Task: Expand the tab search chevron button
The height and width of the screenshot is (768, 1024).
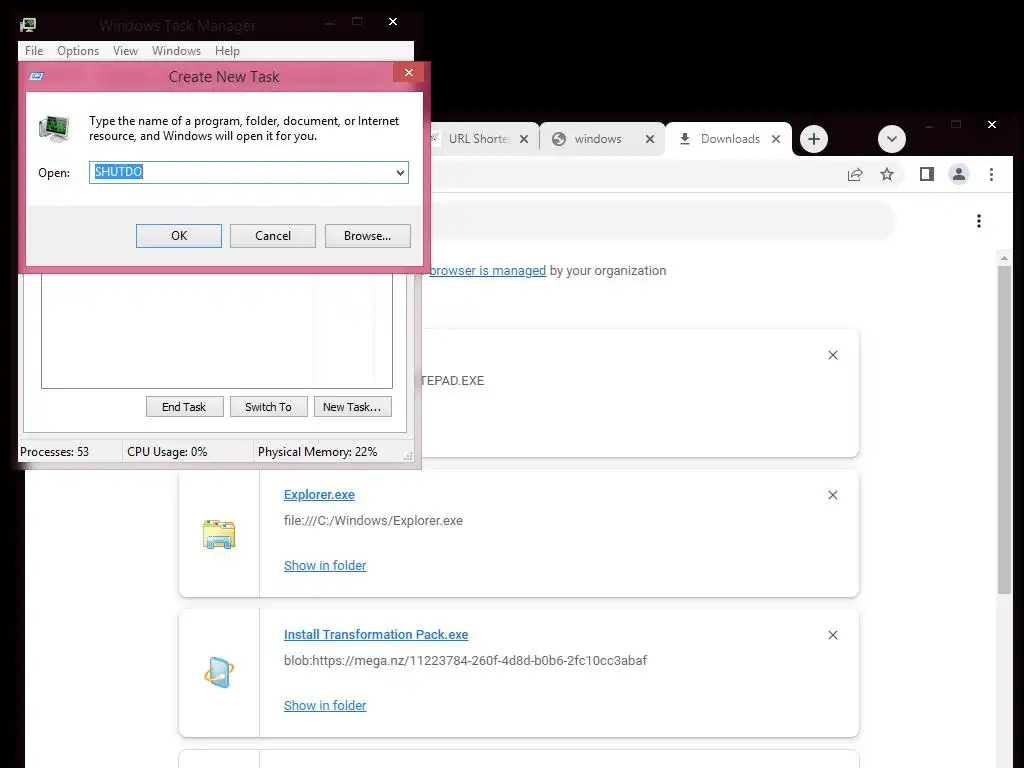Action: pos(891,139)
